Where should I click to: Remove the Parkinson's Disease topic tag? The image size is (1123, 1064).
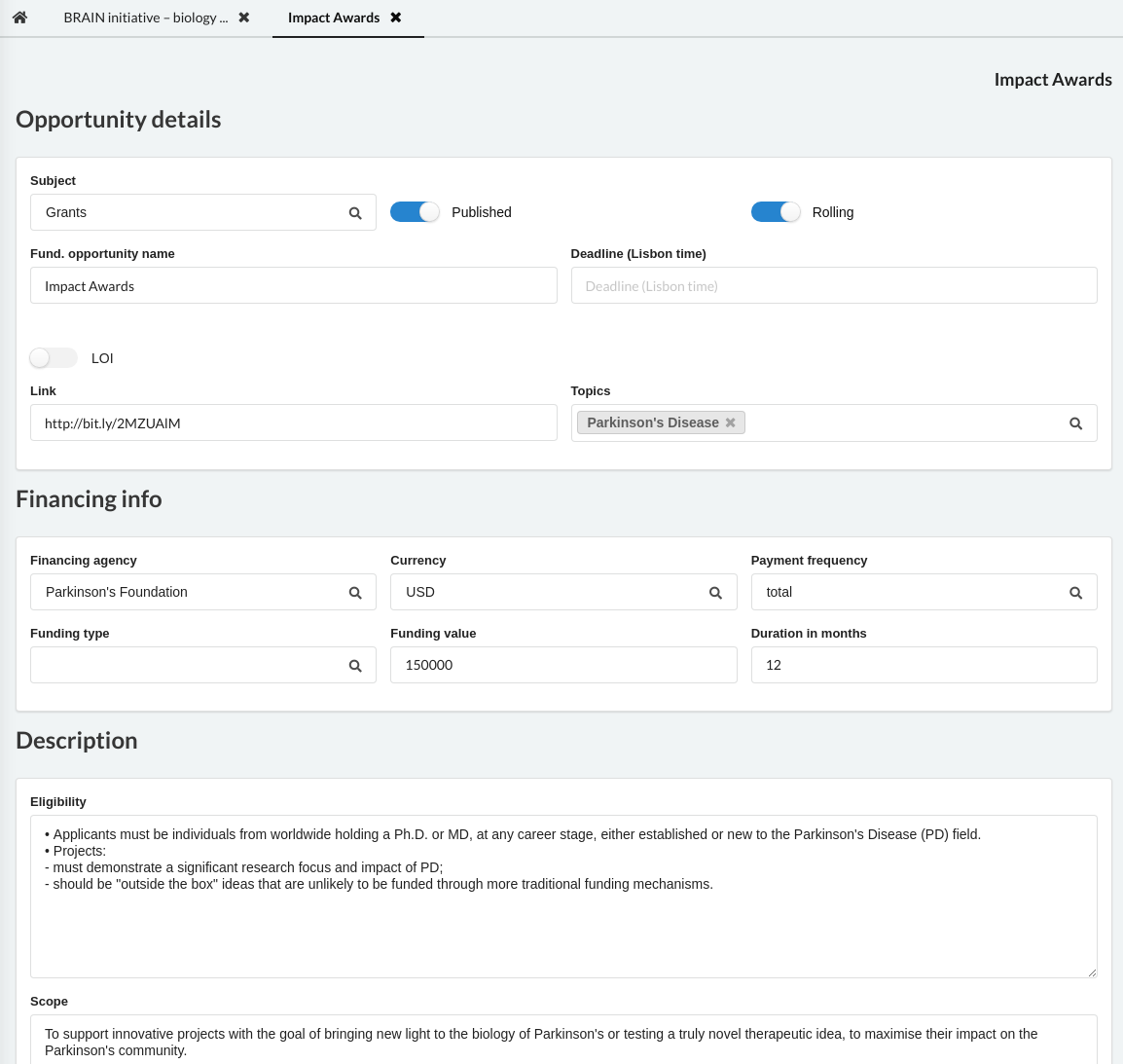coord(731,422)
